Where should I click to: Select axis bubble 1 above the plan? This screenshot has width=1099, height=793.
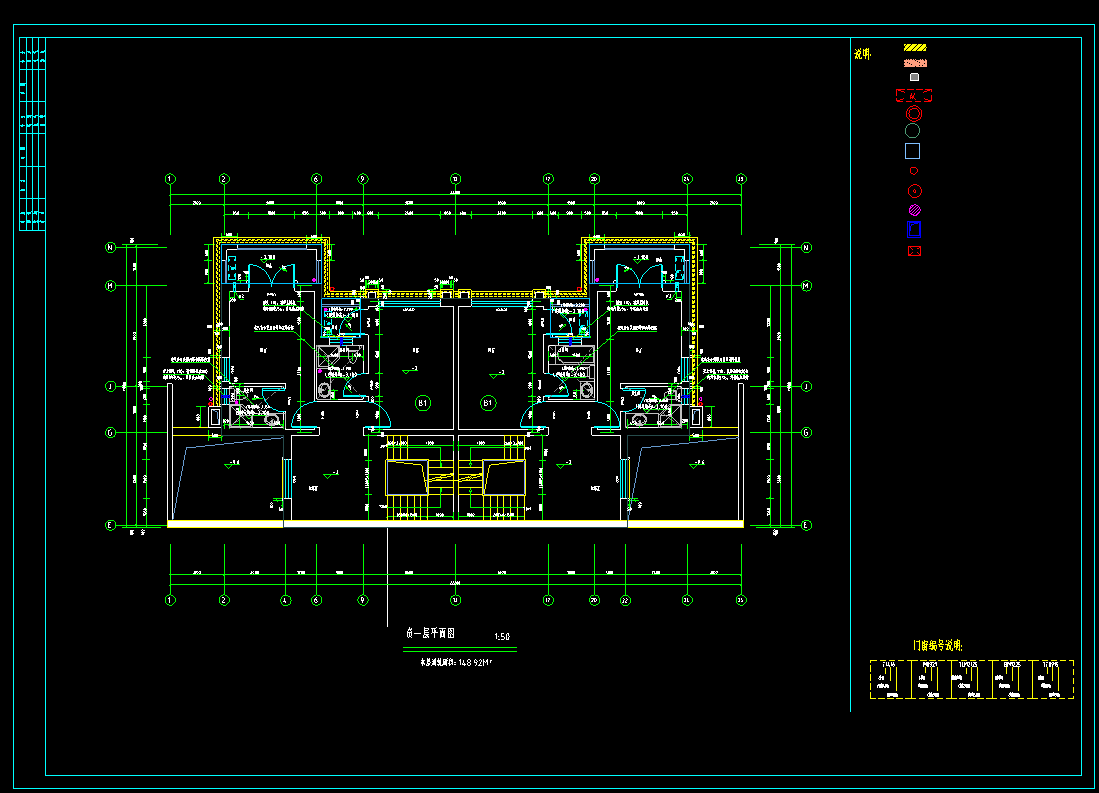click(170, 179)
